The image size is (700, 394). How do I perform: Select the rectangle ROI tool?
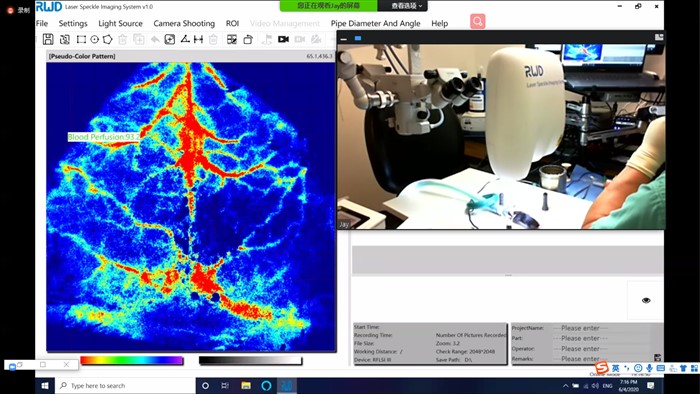(x=81, y=39)
